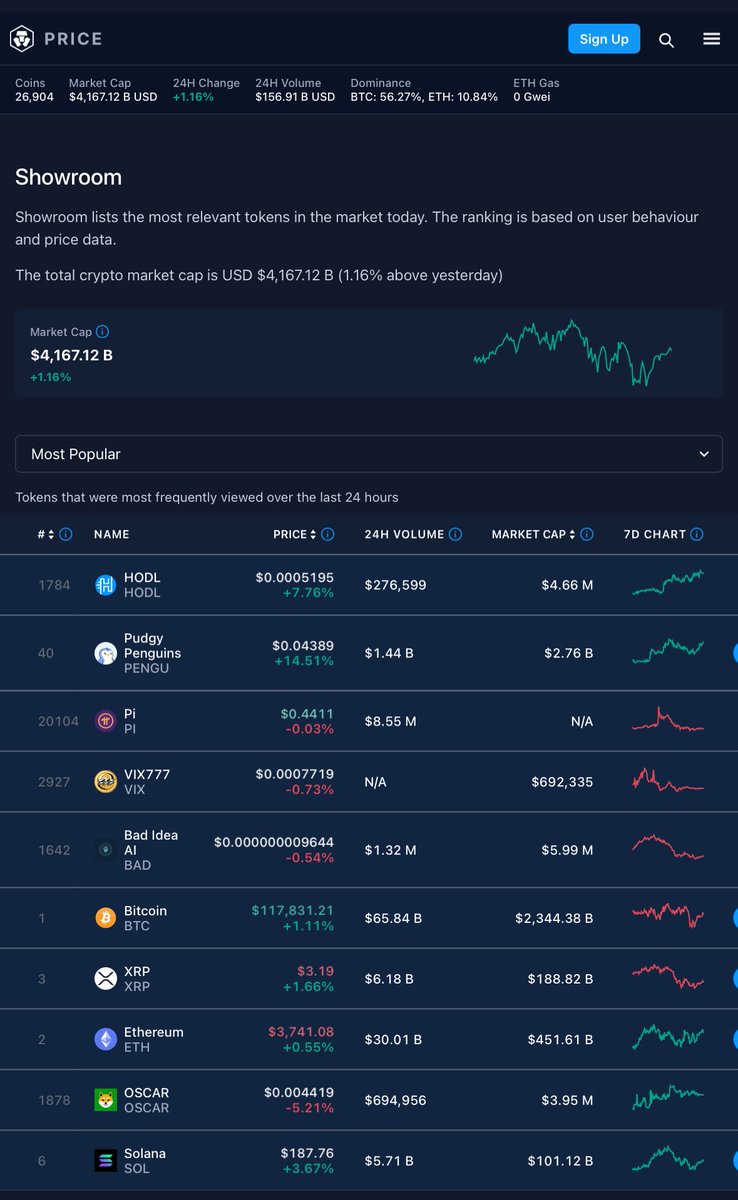
Task: Click Ethereum 7-day sparkline chart
Action: [668, 1038]
